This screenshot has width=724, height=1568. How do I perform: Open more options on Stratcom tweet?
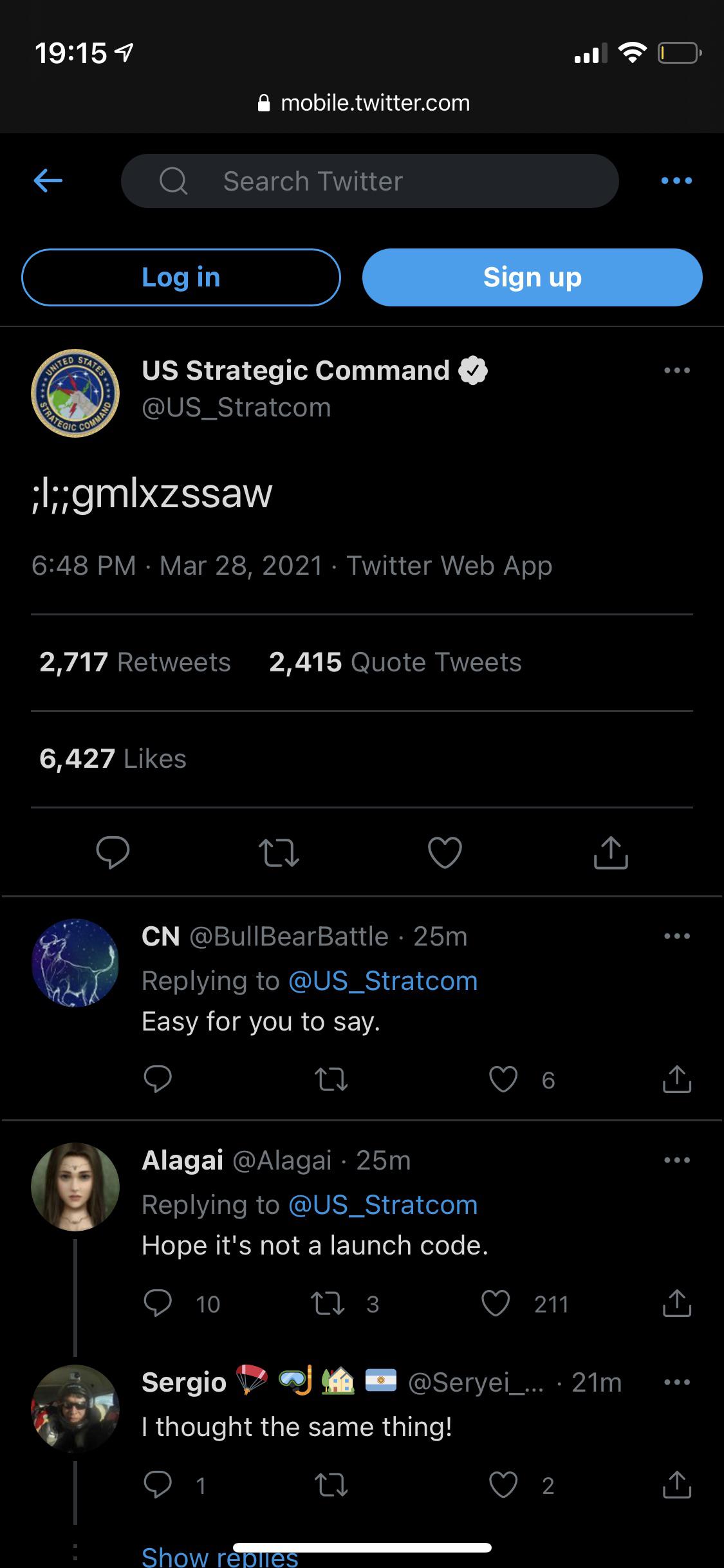(676, 371)
